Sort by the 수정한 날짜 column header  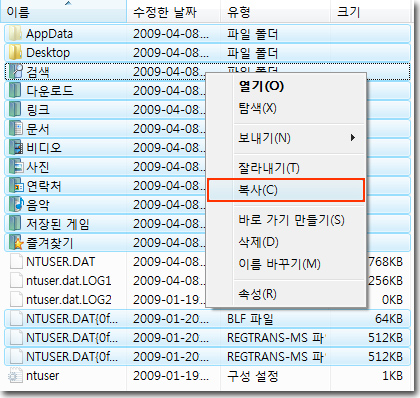173,12
